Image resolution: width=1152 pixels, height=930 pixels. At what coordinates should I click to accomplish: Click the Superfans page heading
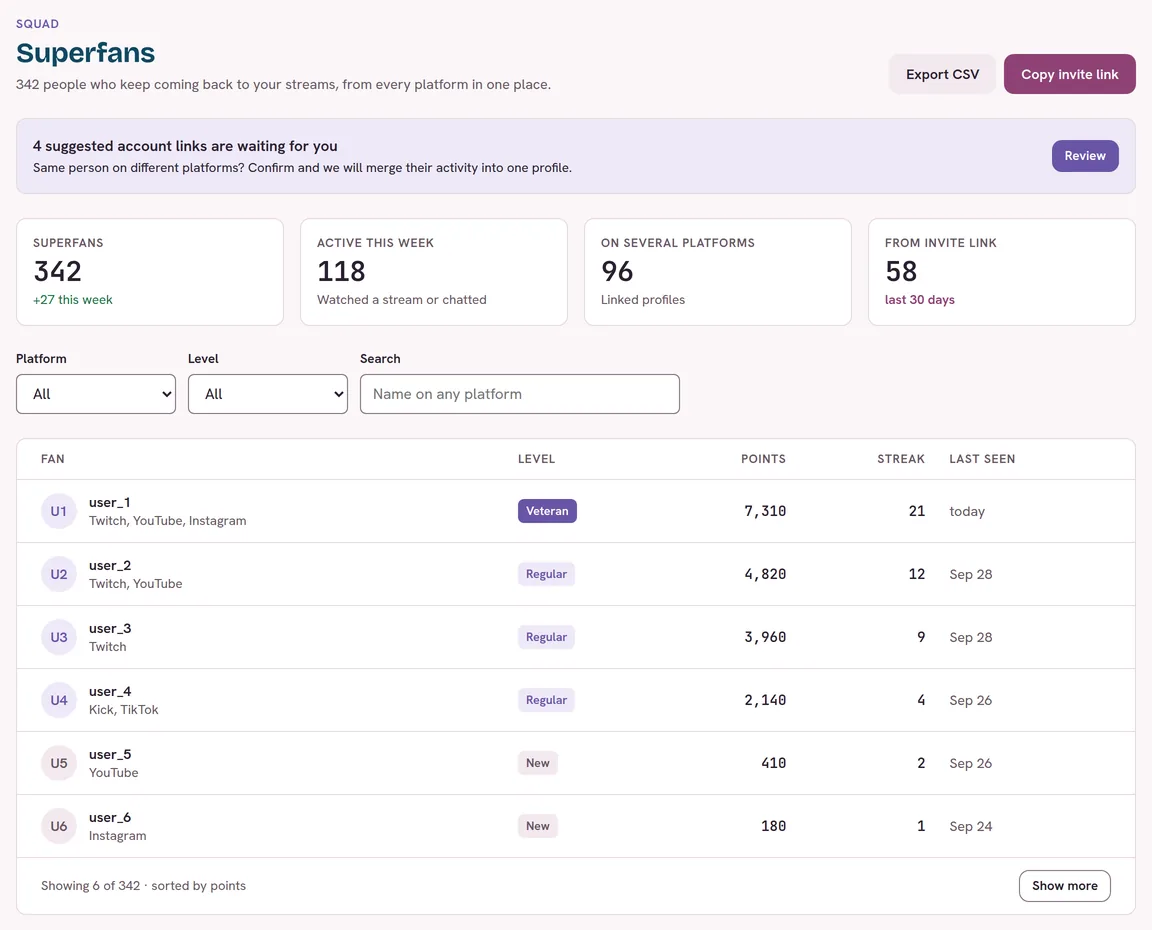(85, 53)
